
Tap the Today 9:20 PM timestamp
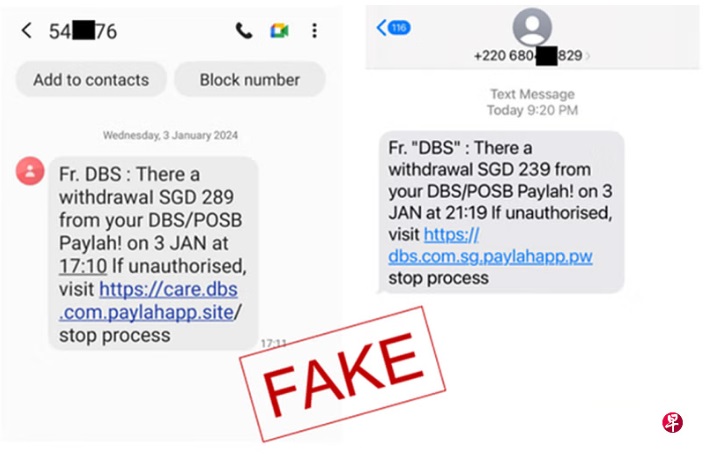point(532,110)
